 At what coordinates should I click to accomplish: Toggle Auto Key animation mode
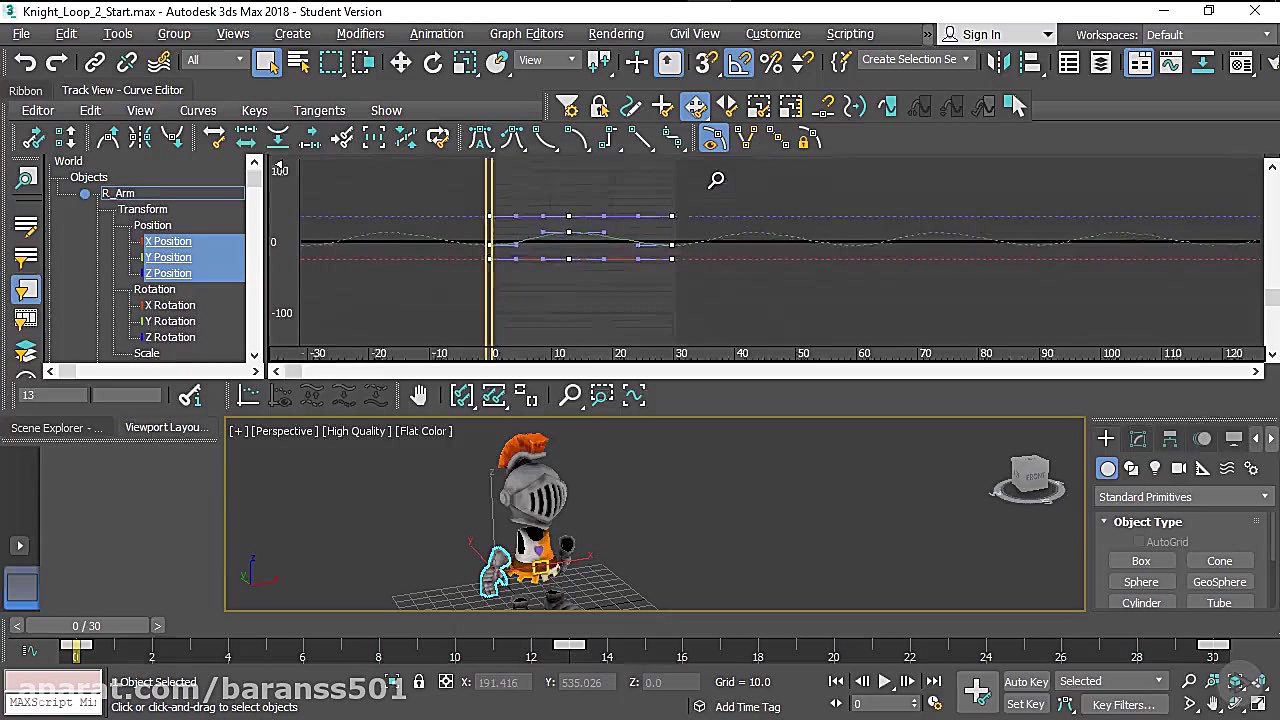[x=1026, y=682]
